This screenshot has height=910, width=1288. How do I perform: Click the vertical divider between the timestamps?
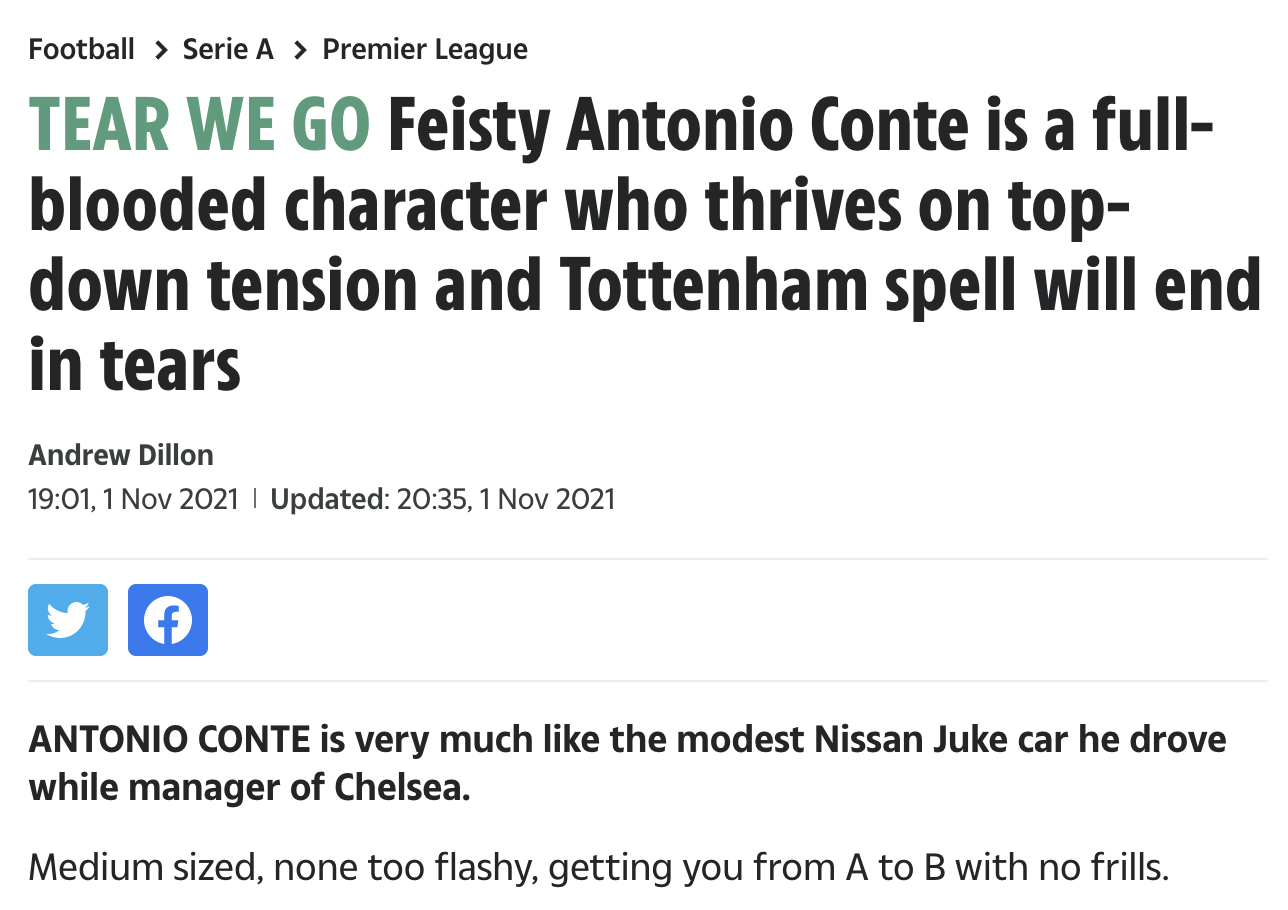(255, 498)
